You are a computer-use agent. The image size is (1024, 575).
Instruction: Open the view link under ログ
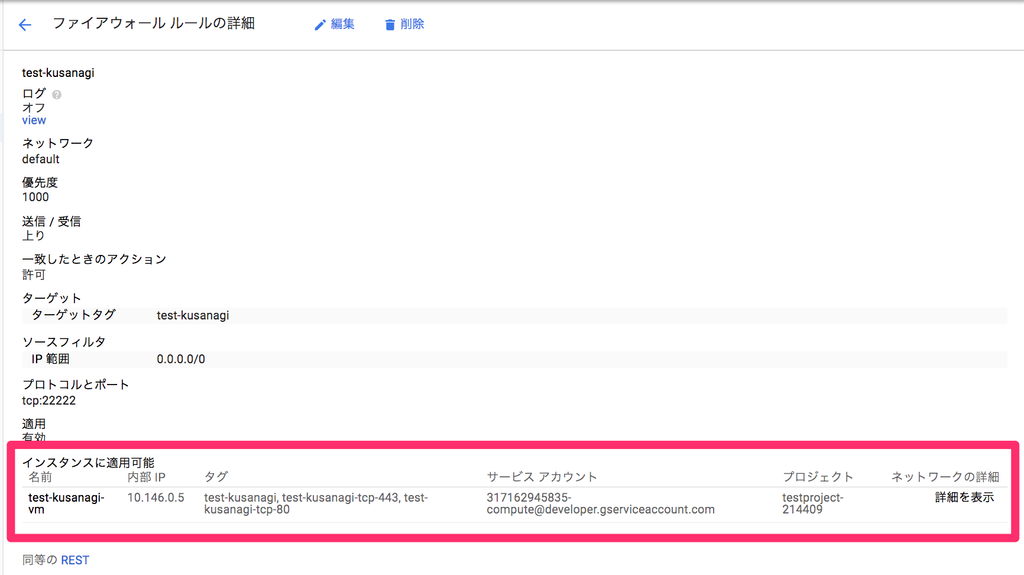[34, 120]
